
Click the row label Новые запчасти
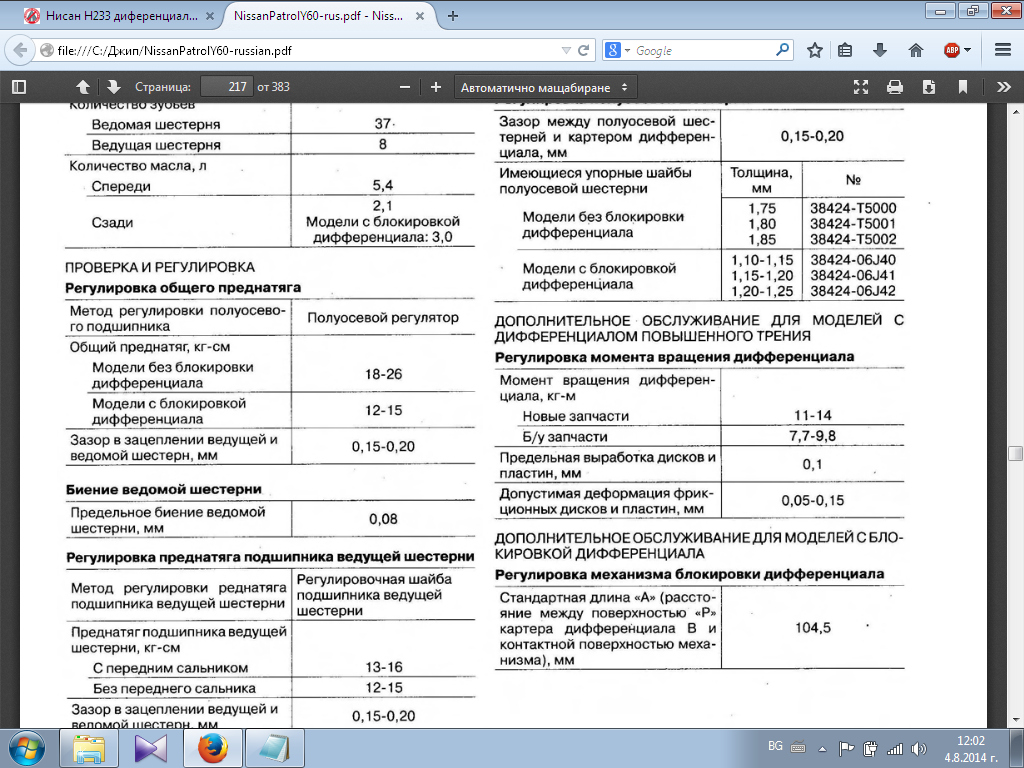pos(576,416)
